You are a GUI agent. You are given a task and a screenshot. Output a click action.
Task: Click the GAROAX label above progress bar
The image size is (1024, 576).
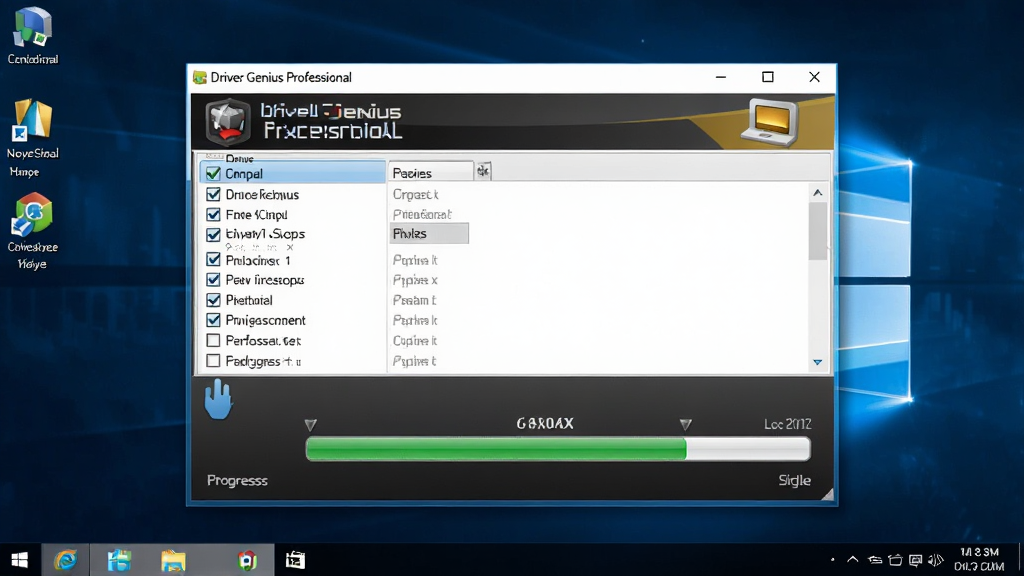(x=545, y=424)
